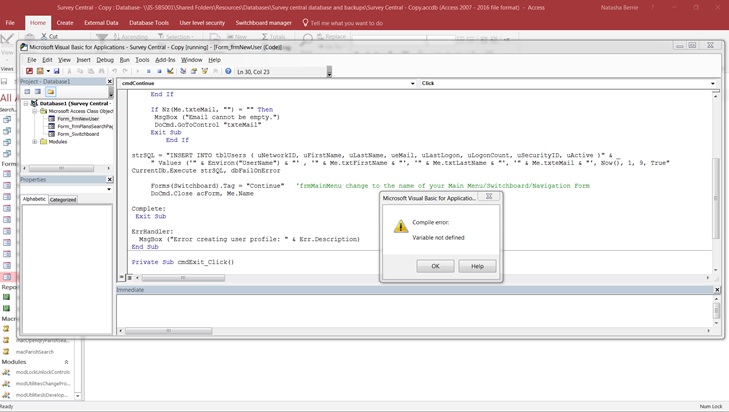Open the Run menu

(124, 60)
